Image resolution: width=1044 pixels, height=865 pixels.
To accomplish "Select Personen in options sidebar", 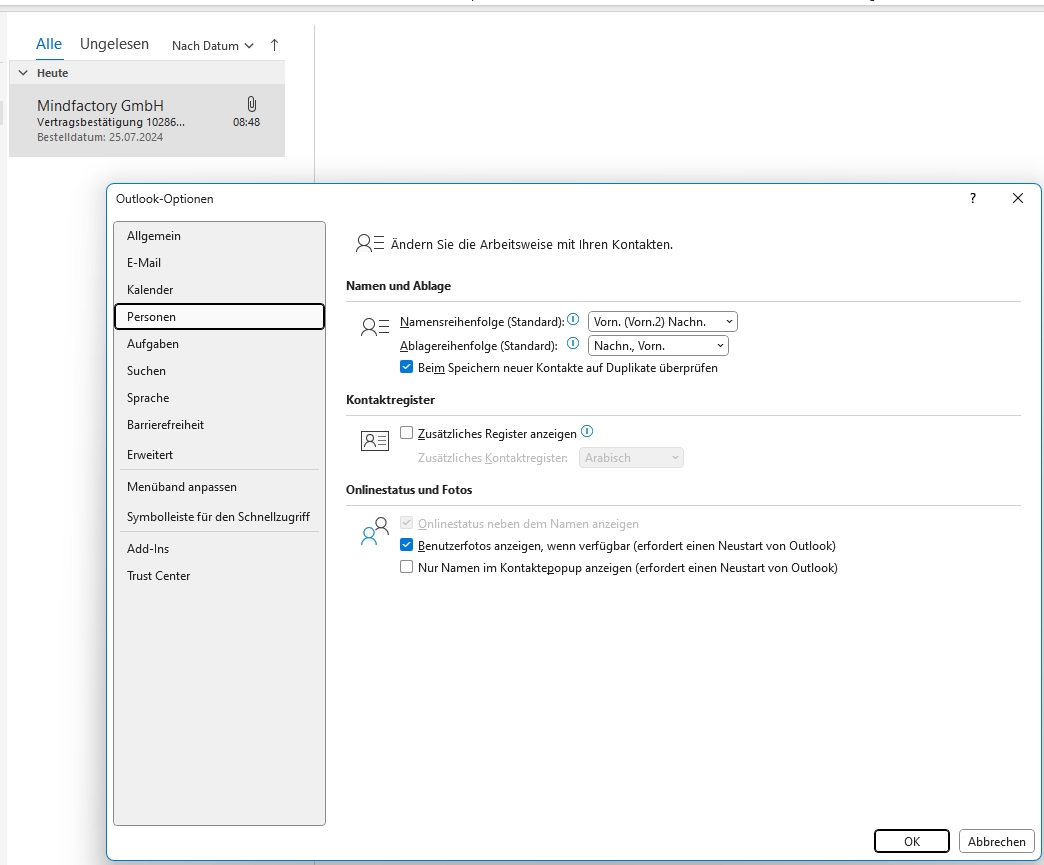I will click(x=219, y=316).
